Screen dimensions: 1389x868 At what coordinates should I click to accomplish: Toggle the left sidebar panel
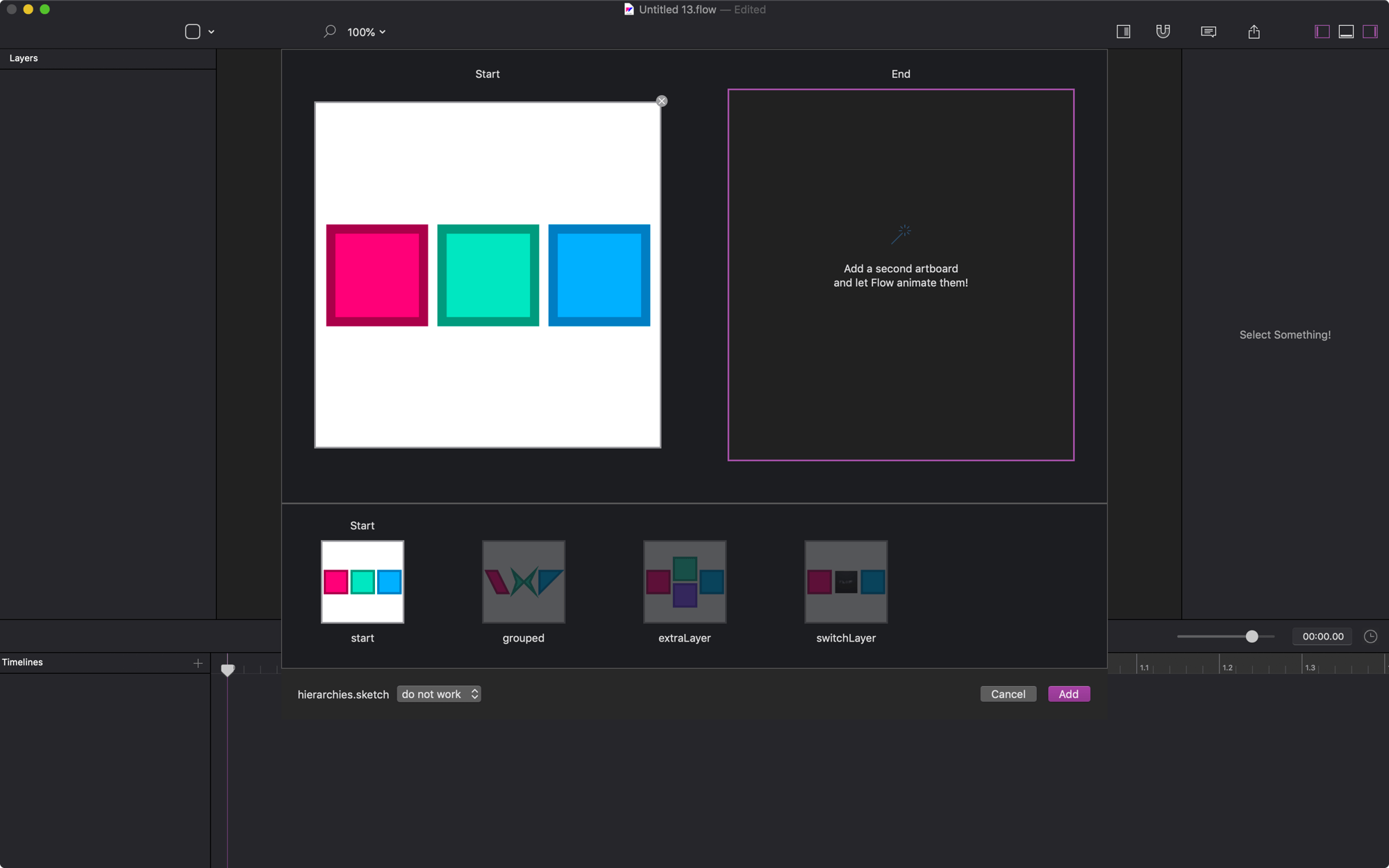click(x=1322, y=31)
